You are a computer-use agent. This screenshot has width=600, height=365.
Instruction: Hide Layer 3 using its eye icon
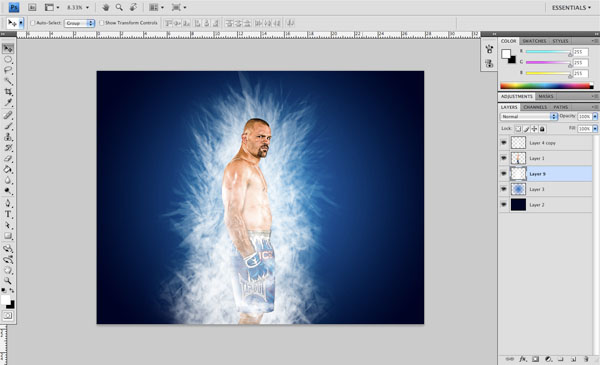(x=504, y=189)
